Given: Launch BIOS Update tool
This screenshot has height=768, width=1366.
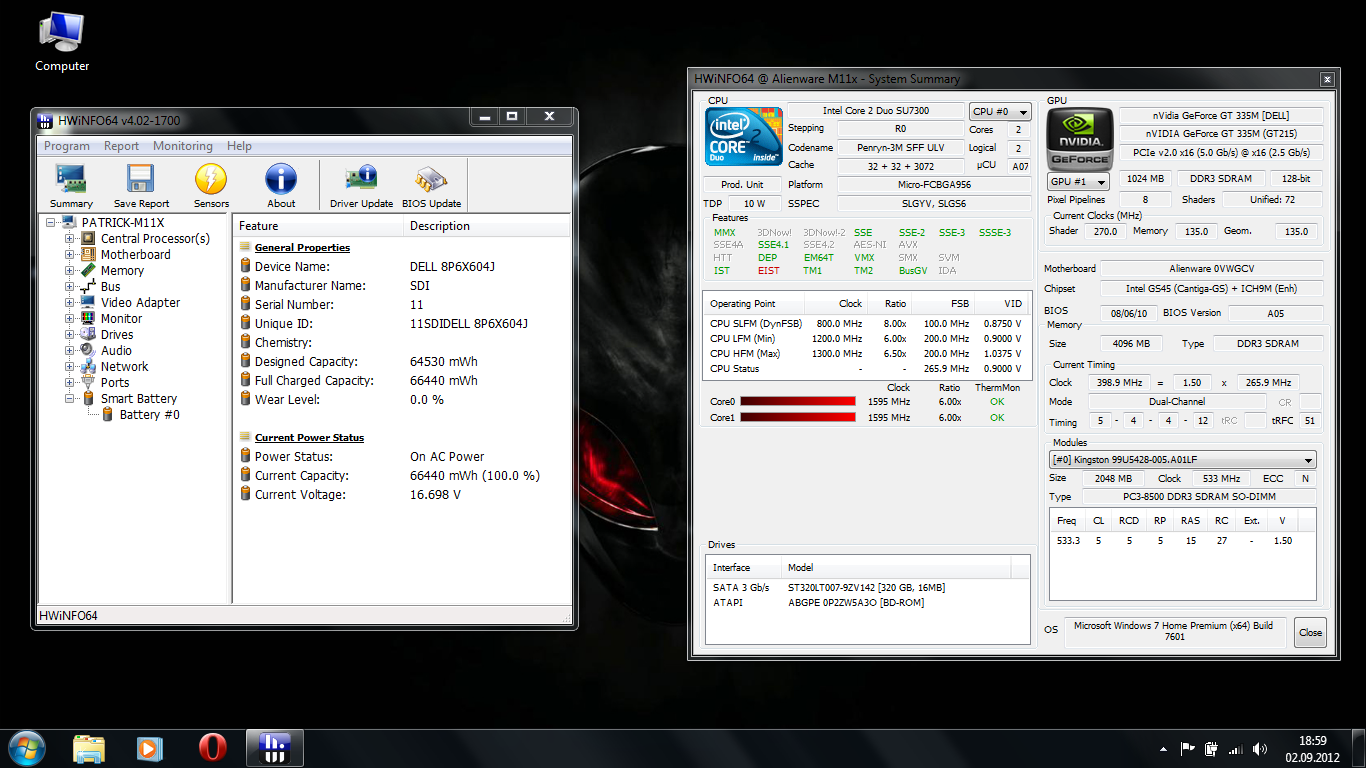Looking at the screenshot, I should [431, 186].
